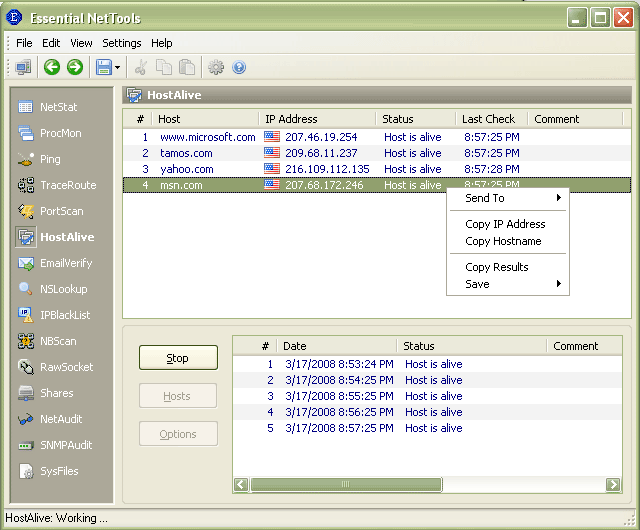Select the HostAlive sidebar icon
Image resolution: width=640 pixels, height=530 pixels.
[26, 237]
